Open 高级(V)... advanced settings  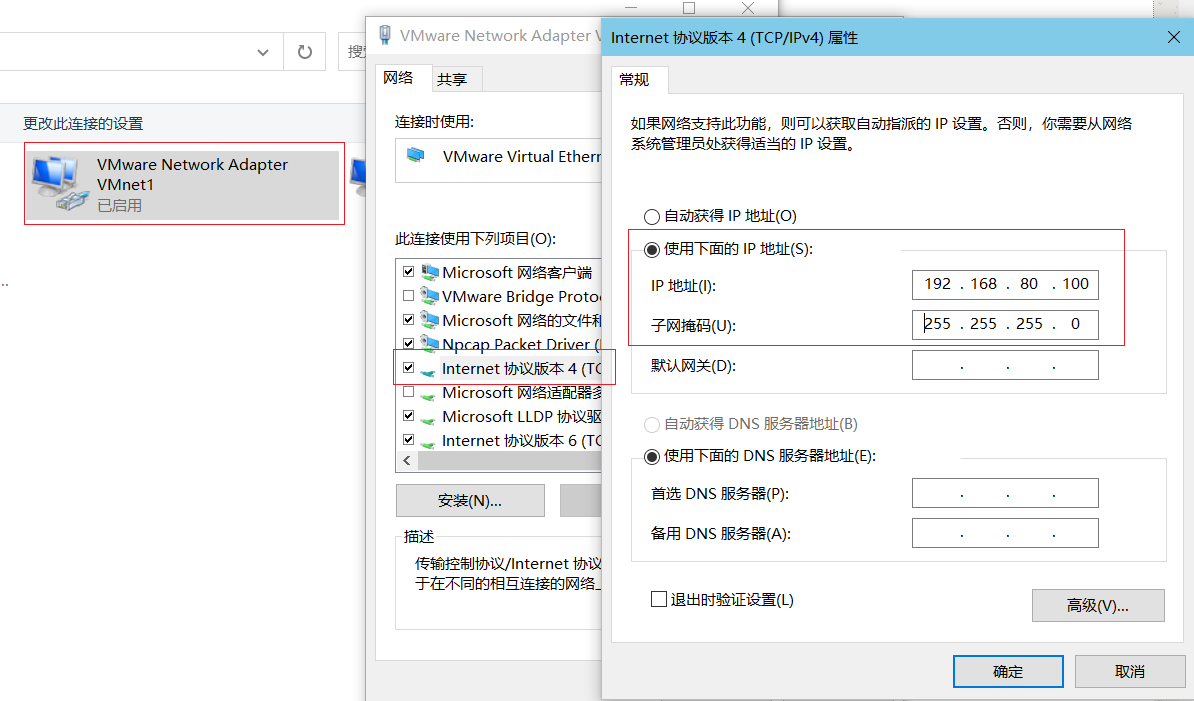click(x=1098, y=605)
